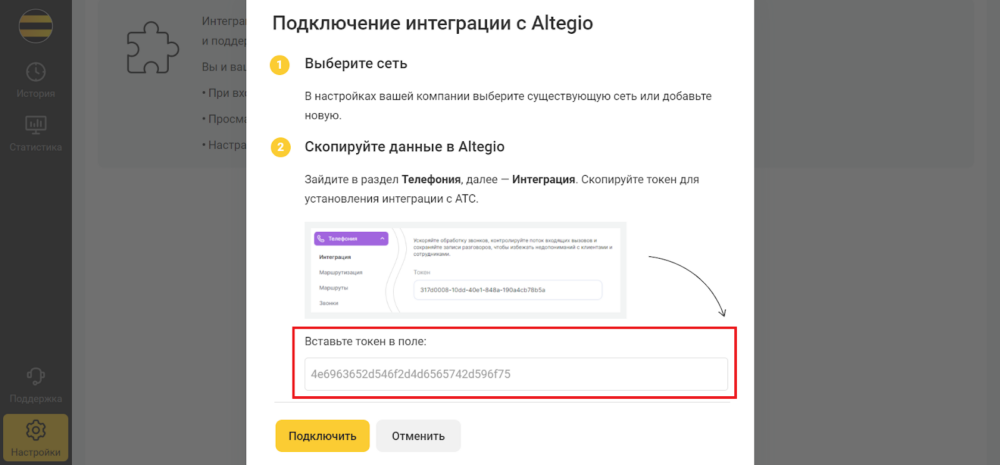Click the phone icon in purple Телефония bar
The width and height of the screenshot is (1000, 465).
tap(321, 239)
